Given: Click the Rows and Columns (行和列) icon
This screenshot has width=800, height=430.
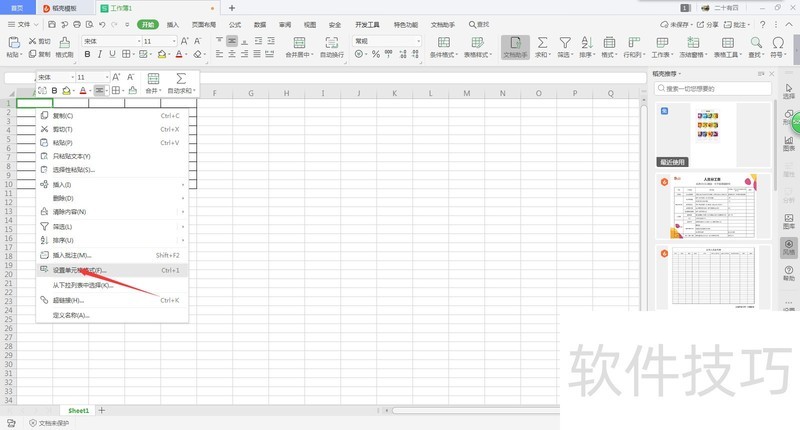Looking at the screenshot, I should click(x=634, y=42).
